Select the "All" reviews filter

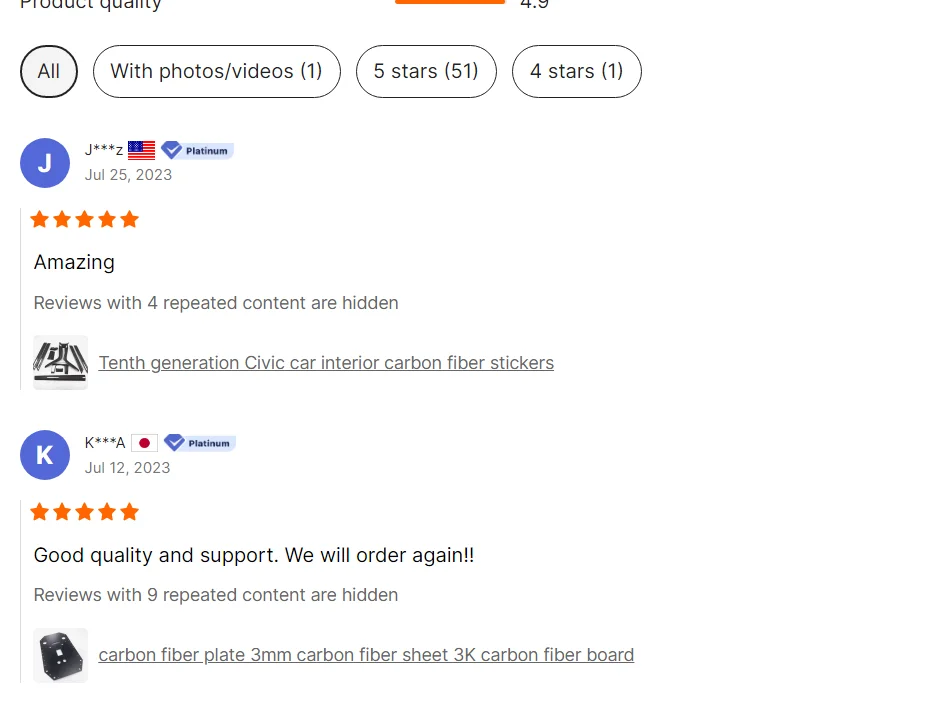click(49, 72)
